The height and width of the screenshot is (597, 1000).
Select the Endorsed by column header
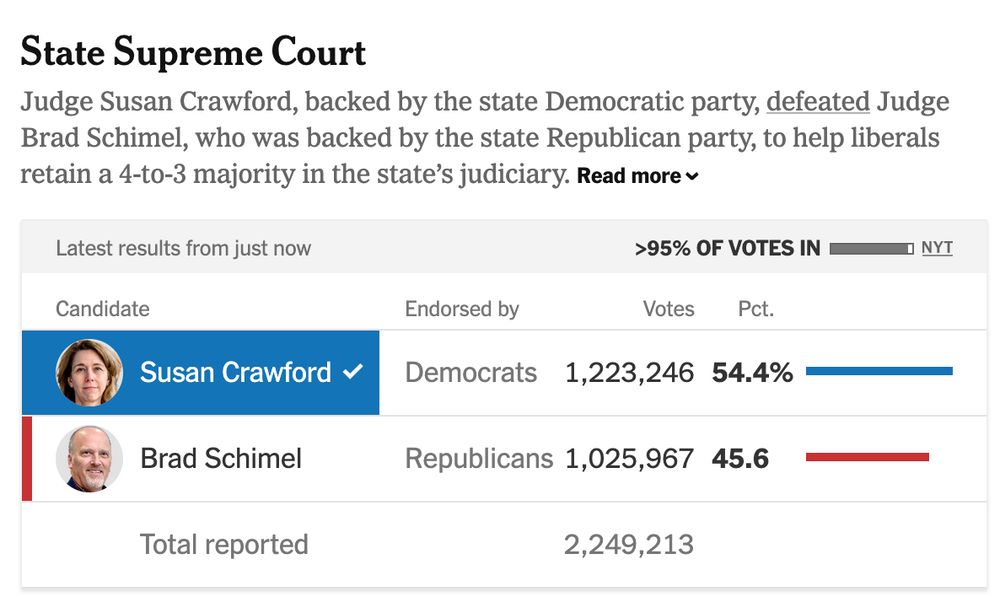[x=462, y=309]
